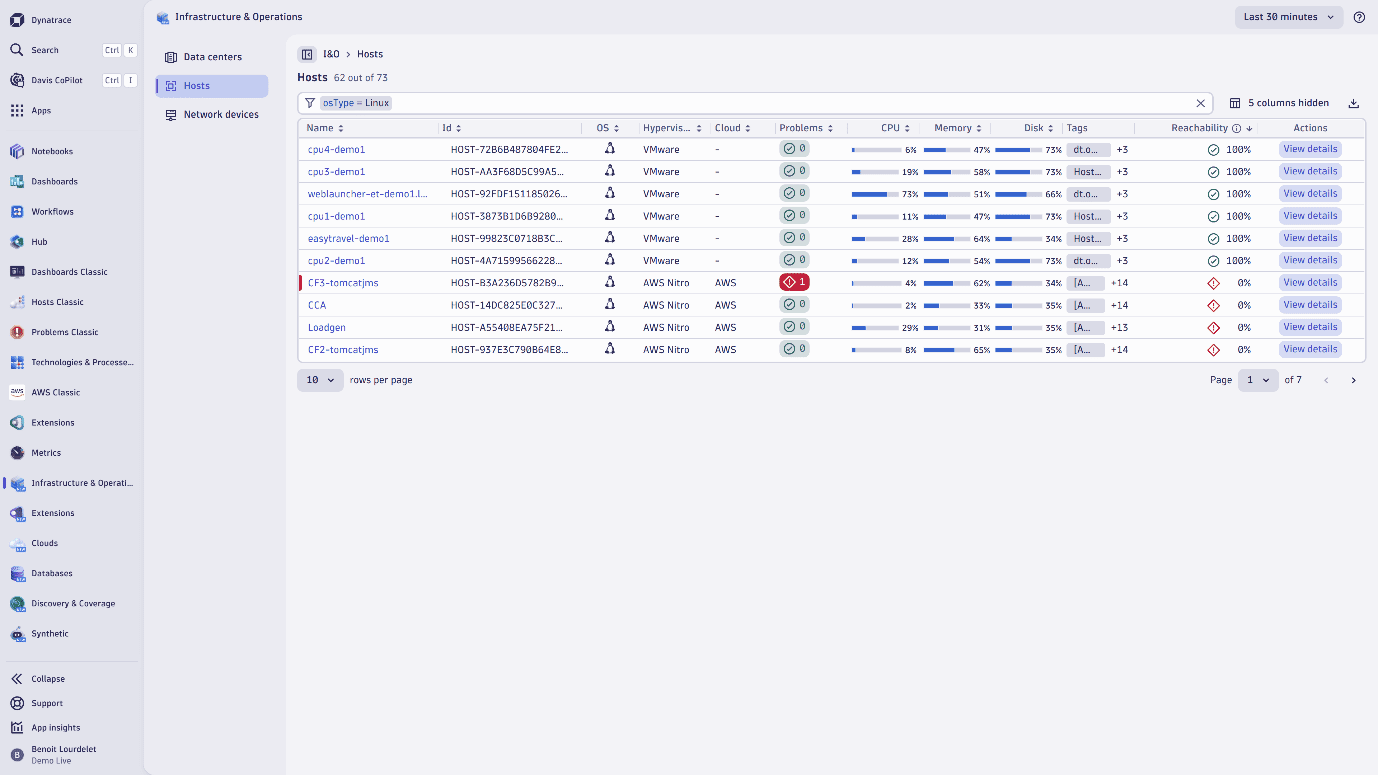Viewport: 1378px width, 775px height.
Task: Sort by the Problems column
Action: pos(806,128)
